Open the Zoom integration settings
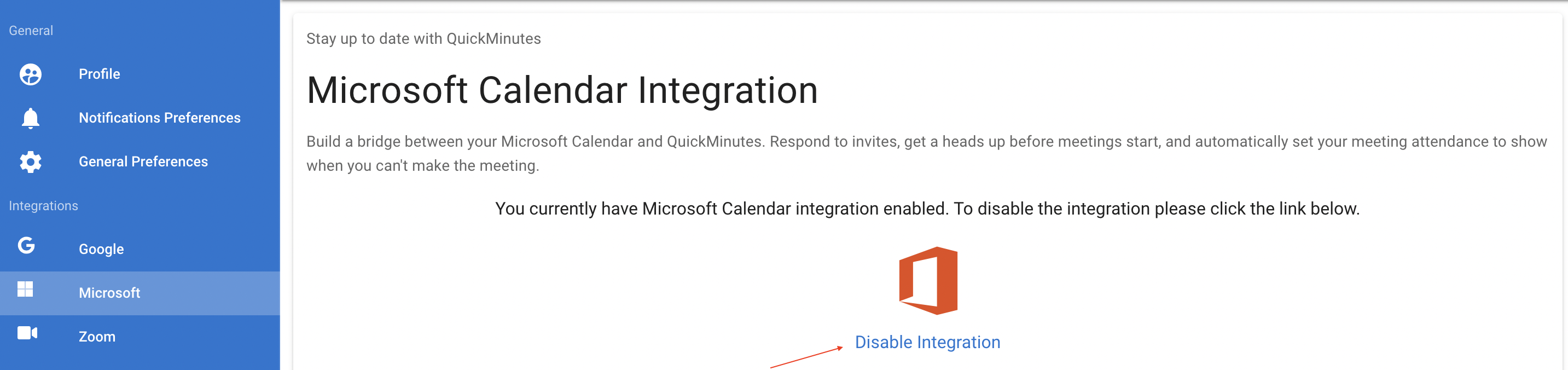The image size is (1568, 370). click(x=97, y=337)
